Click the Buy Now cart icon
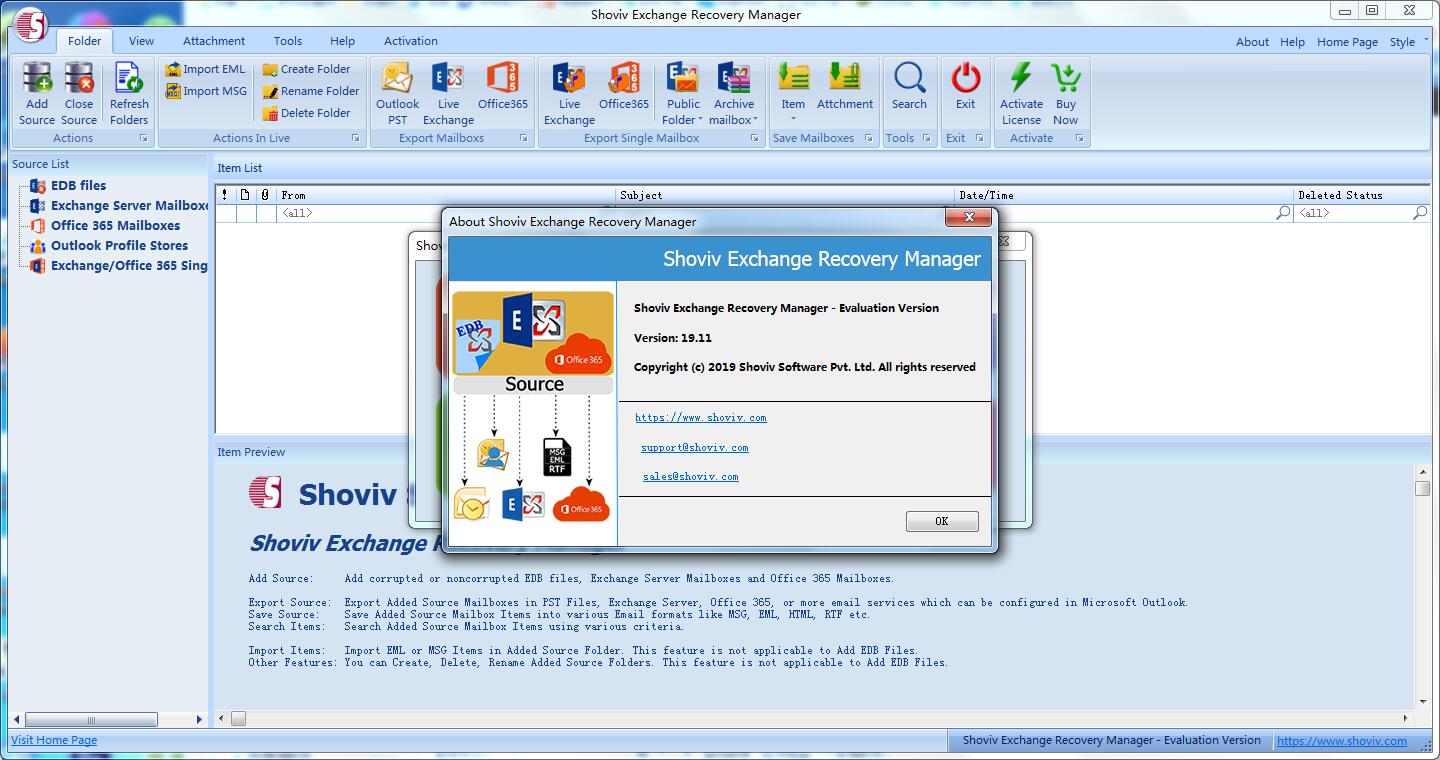 click(1066, 78)
